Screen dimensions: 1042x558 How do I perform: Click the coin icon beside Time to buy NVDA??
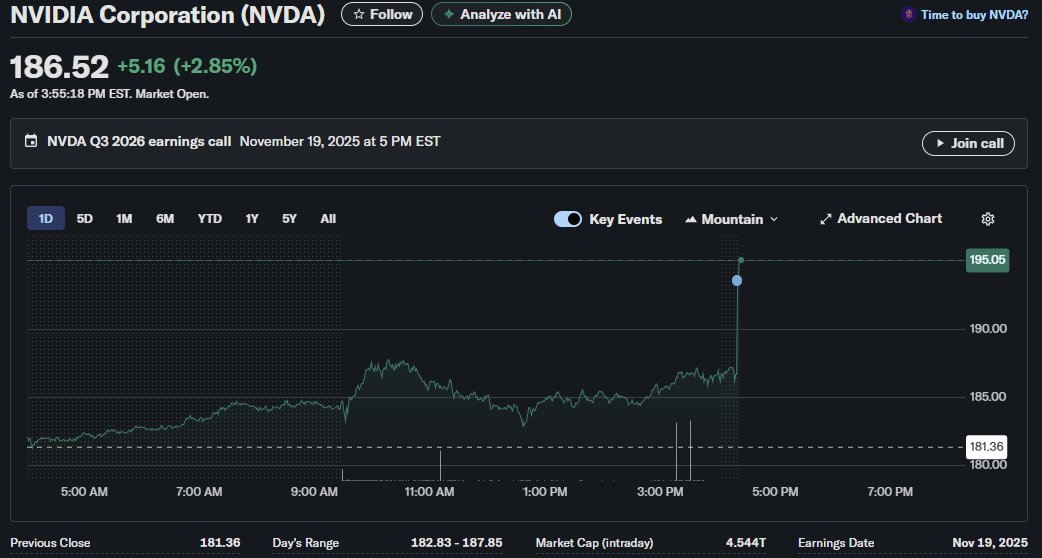coord(908,15)
